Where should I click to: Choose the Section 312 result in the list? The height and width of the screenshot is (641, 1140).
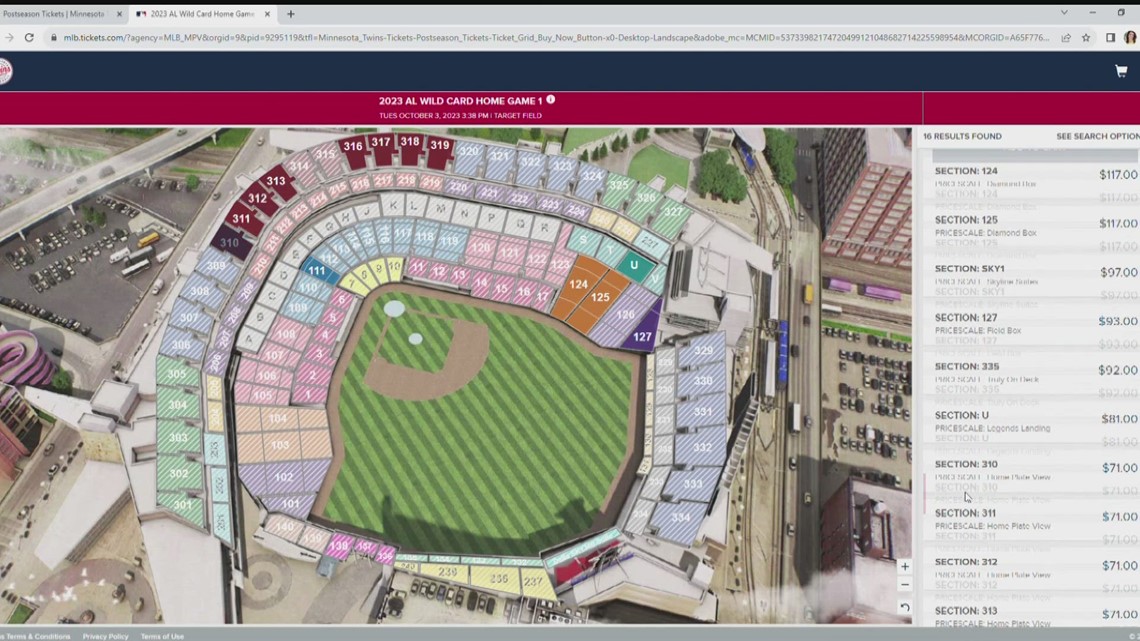coord(1030,568)
